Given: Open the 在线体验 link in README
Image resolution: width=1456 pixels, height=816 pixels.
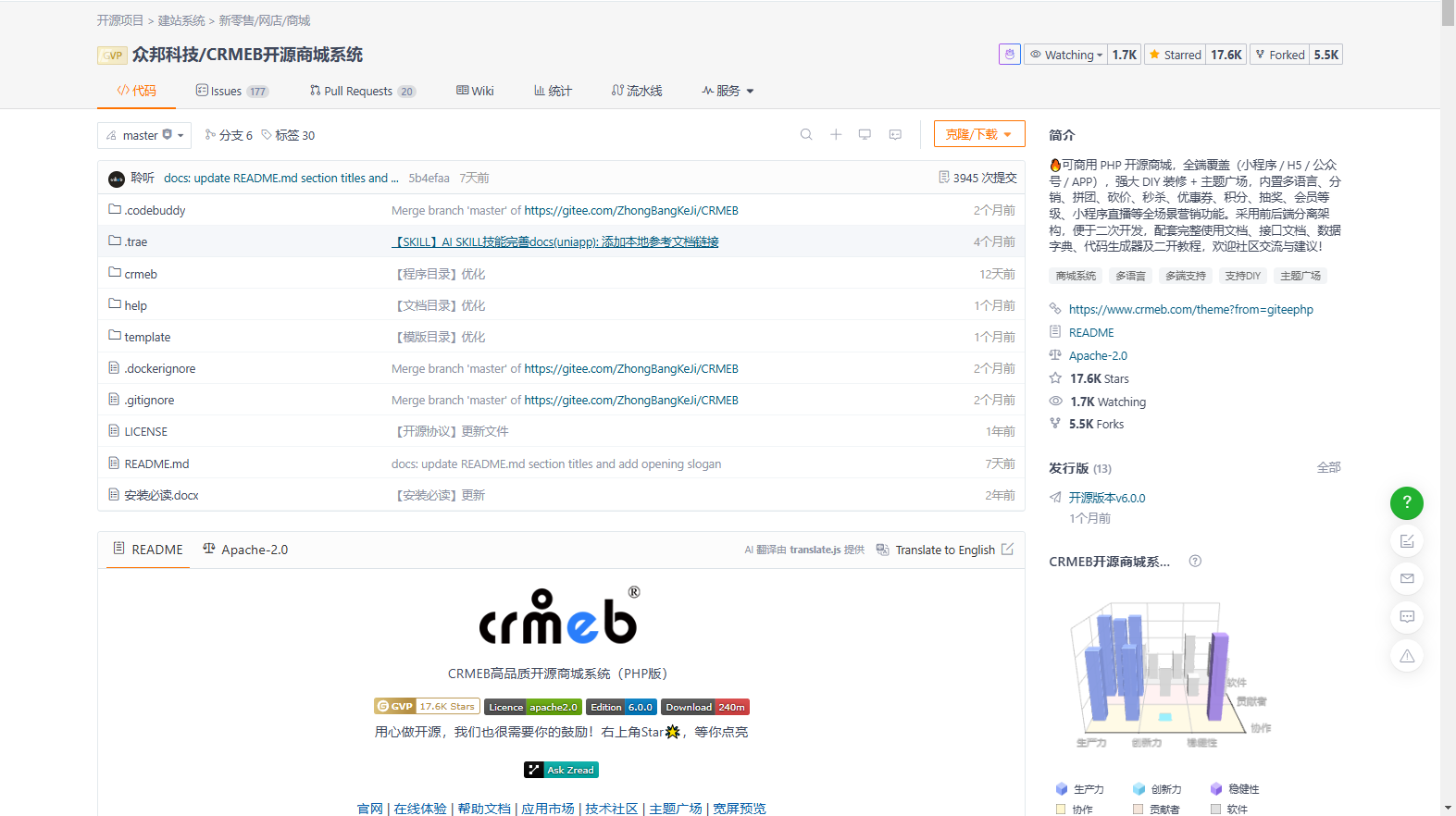Looking at the screenshot, I should pyautogui.click(x=420, y=809).
